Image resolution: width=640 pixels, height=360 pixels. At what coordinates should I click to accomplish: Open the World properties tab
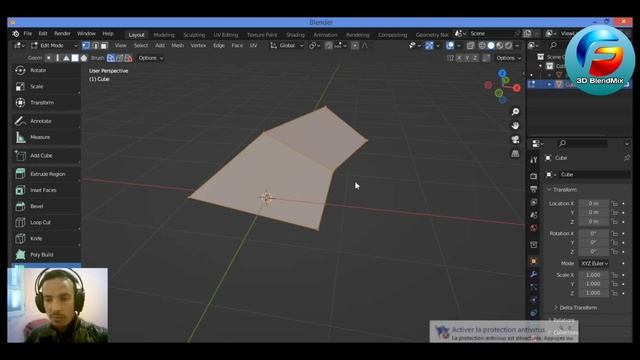[533, 228]
